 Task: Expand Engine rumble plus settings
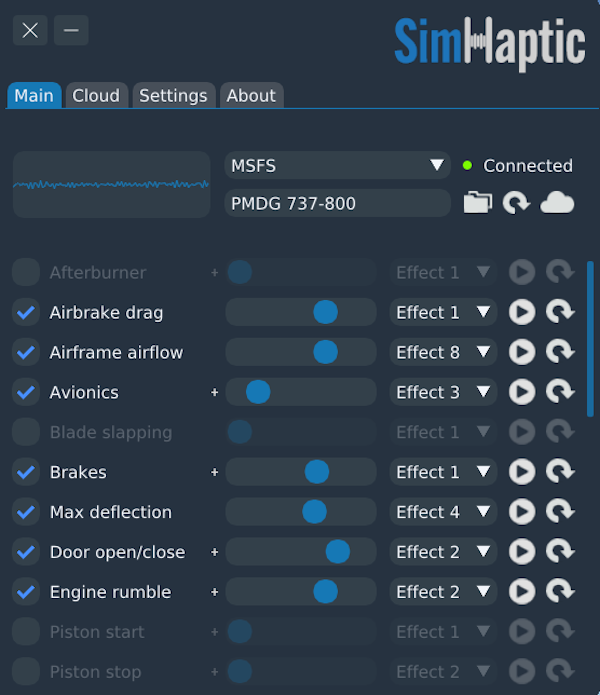click(x=214, y=592)
